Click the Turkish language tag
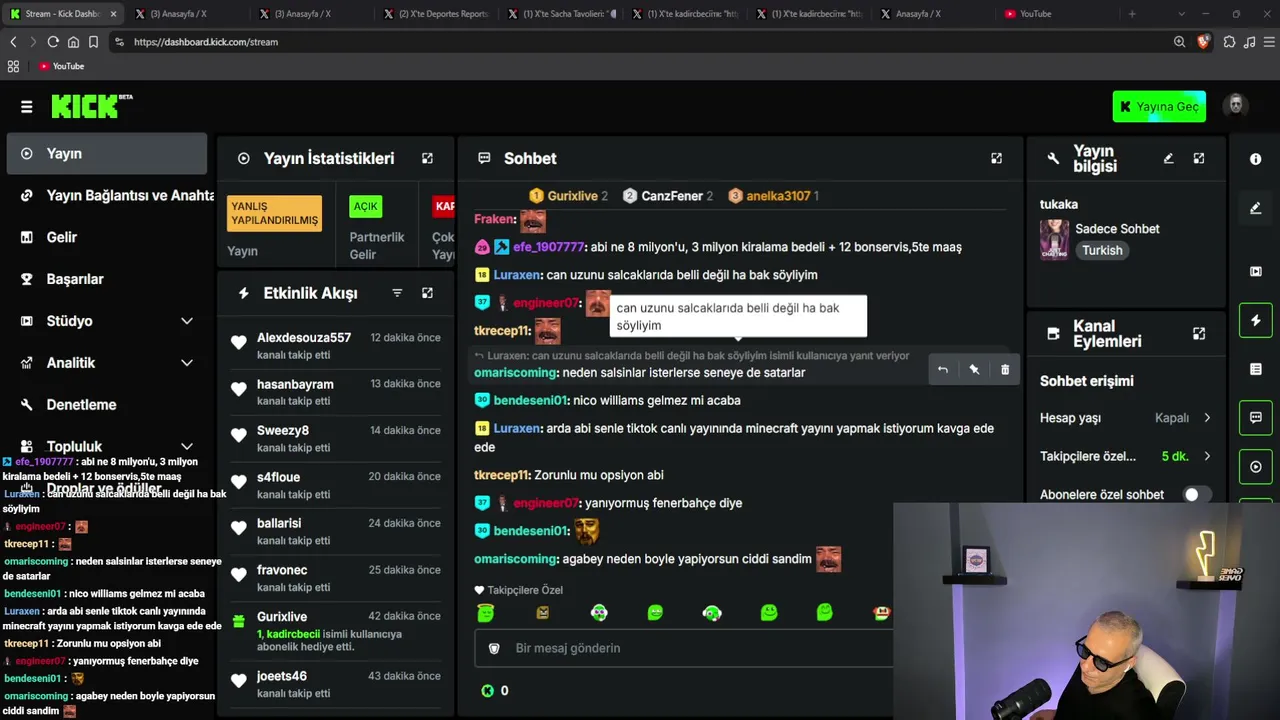The width and height of the screenshot is (1280, 720). tap(1102, 251)
